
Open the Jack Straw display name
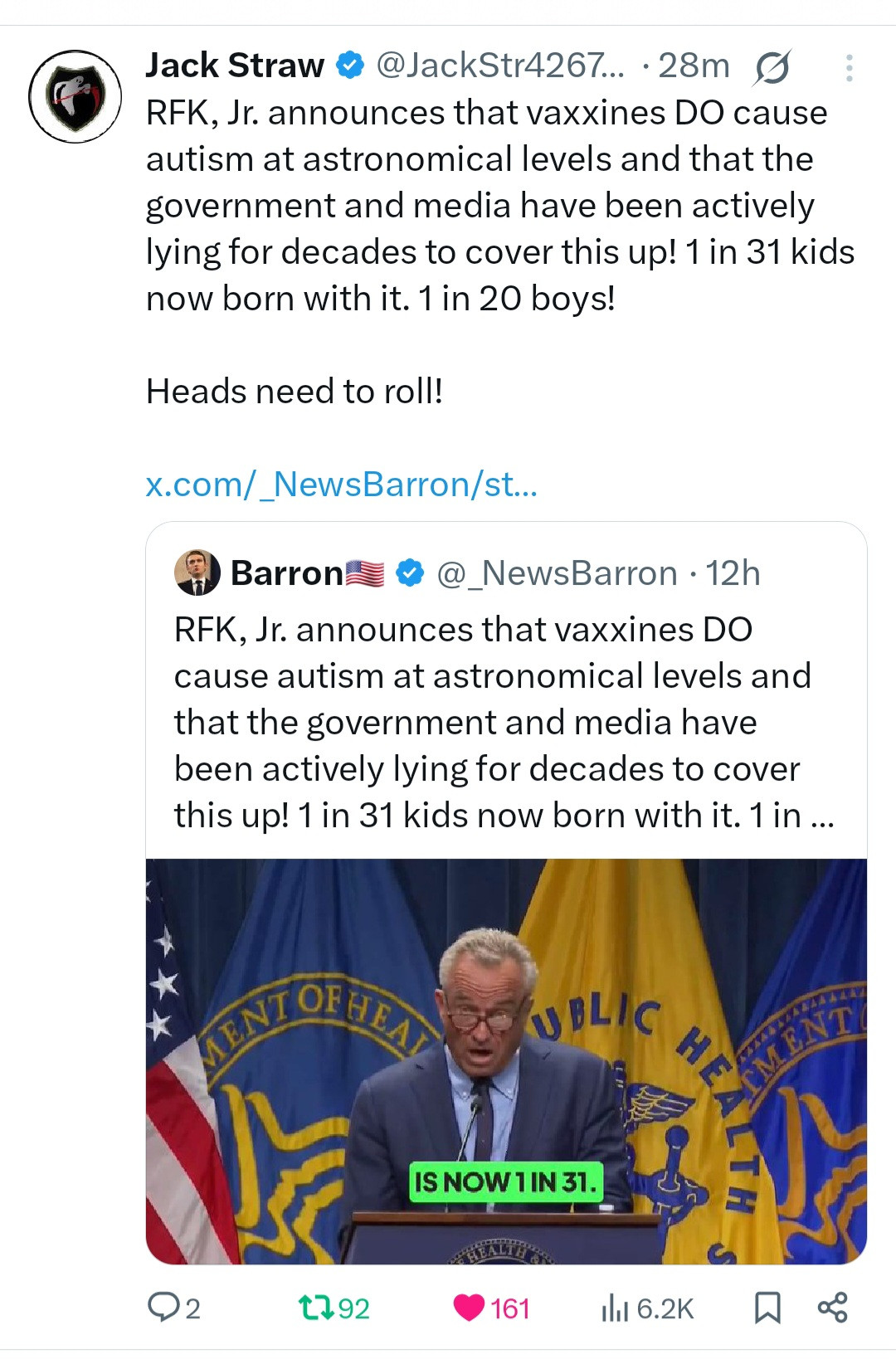point(235,66)
